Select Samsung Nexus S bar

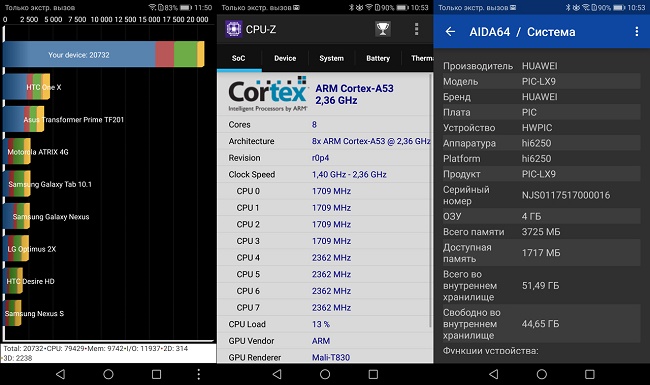[12, 313]
